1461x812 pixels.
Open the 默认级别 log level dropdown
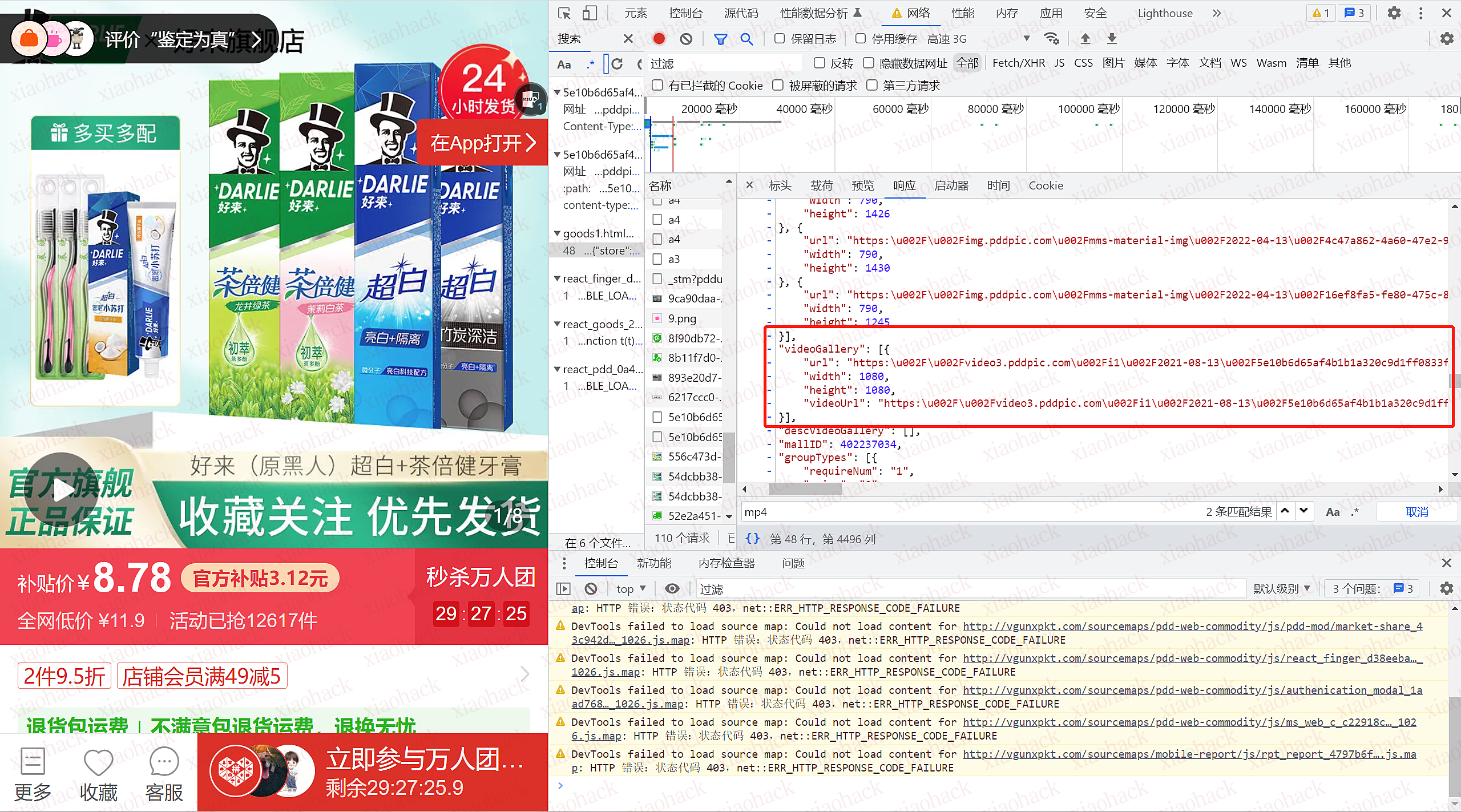[1282, 588]
